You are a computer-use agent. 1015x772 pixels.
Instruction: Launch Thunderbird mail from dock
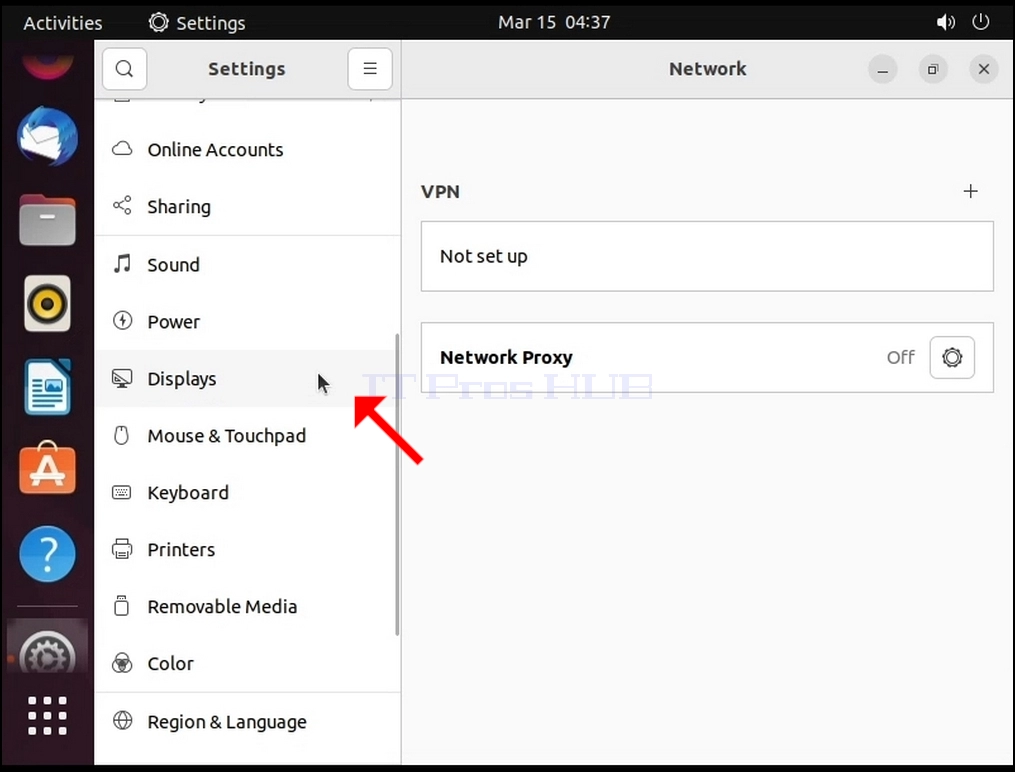(47, 137)
